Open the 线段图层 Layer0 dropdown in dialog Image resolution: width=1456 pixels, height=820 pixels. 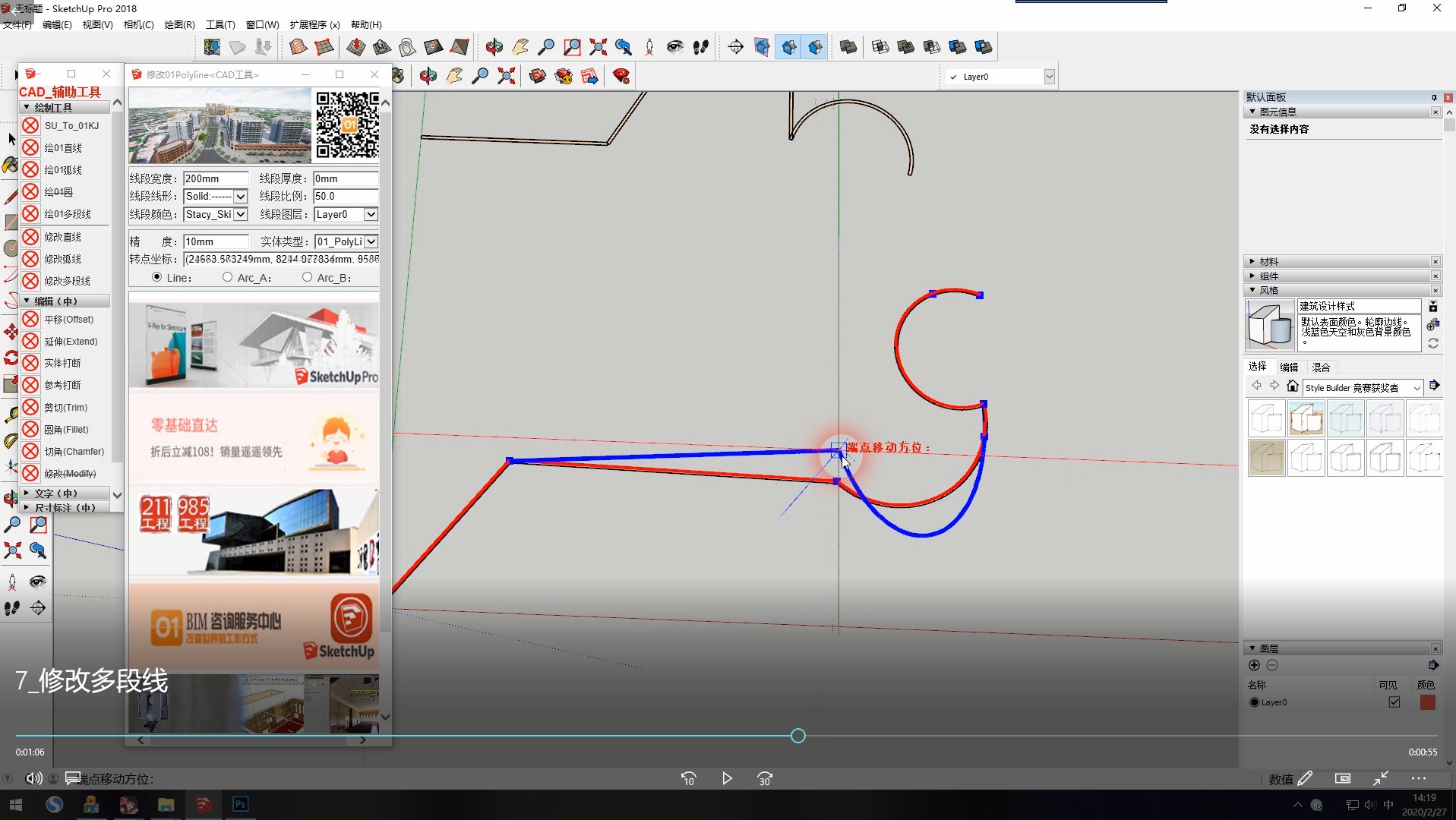point(371,215)
